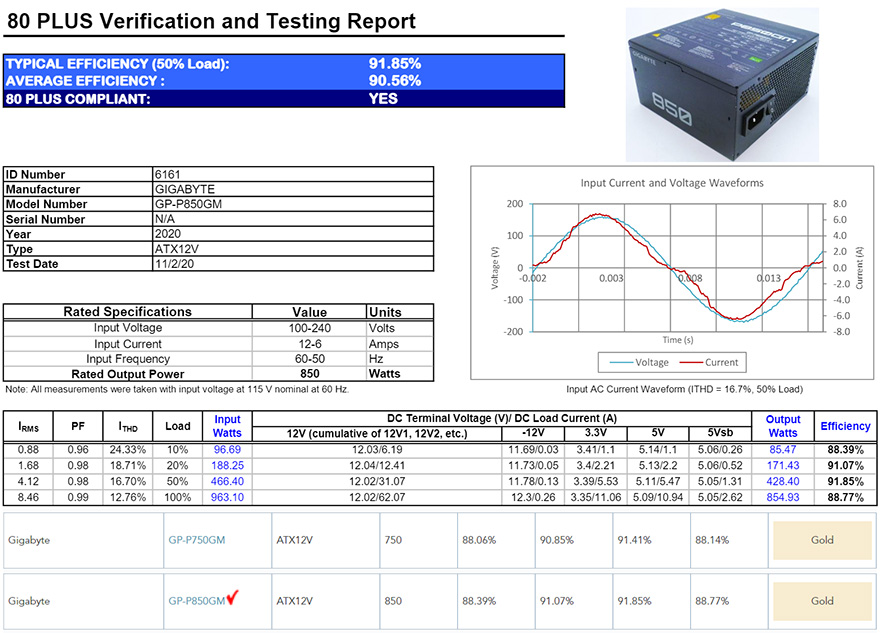Click the Input Current and Voltage Waveforms chart title
880x633 pixels.
pos(672,183)
